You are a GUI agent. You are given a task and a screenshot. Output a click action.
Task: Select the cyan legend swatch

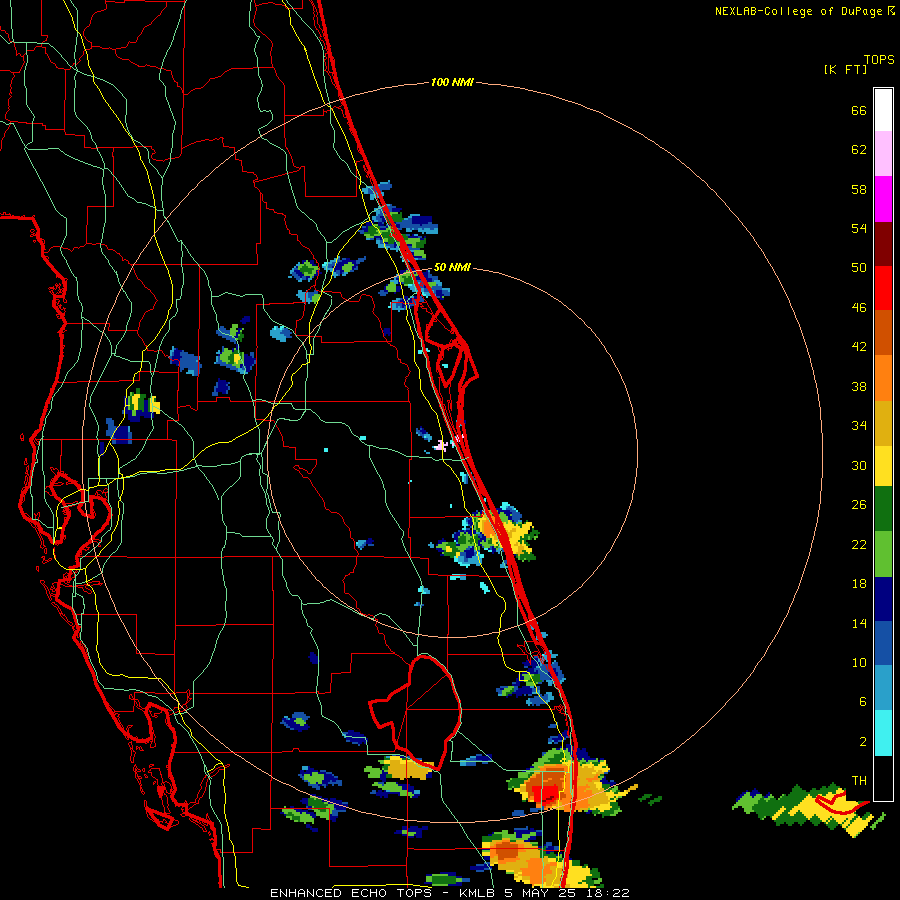tap(883, 733)
